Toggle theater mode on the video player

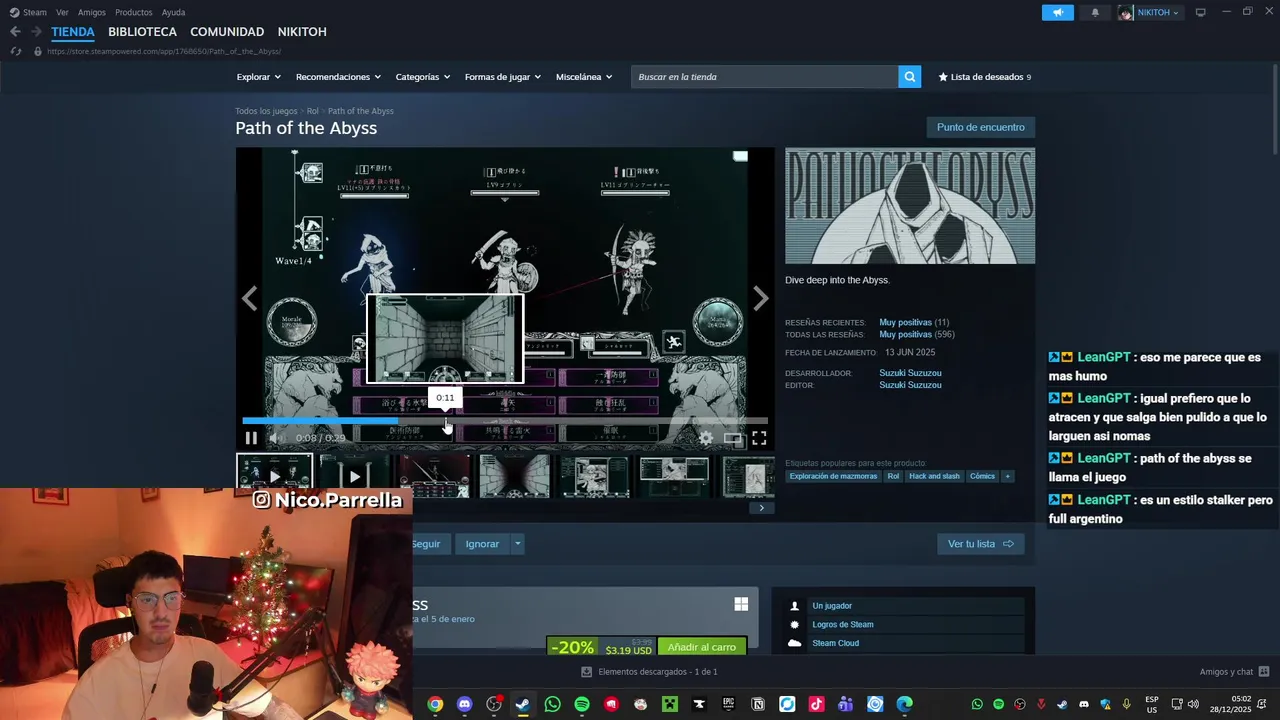[x=733, y=438]
